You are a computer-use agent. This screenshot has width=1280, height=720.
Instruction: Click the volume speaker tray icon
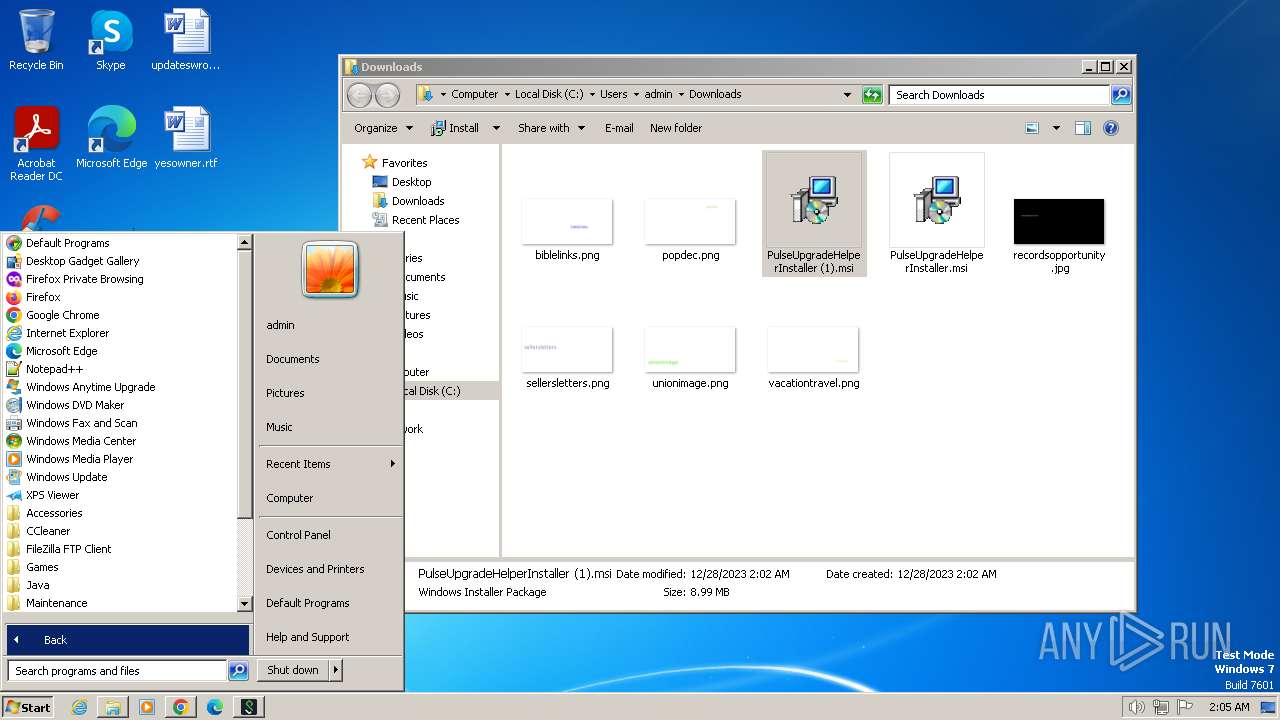coord(1136,707)
